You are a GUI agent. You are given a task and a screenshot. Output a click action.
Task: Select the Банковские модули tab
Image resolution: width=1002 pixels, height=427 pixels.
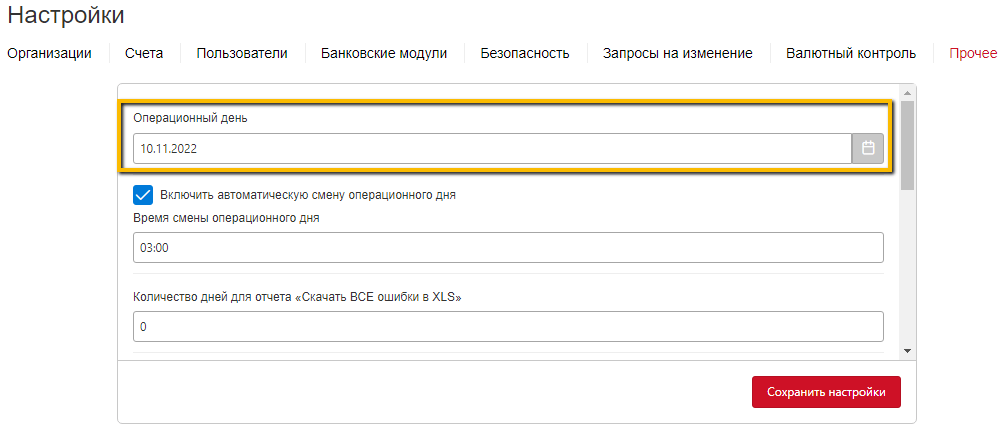coord(383,54)
